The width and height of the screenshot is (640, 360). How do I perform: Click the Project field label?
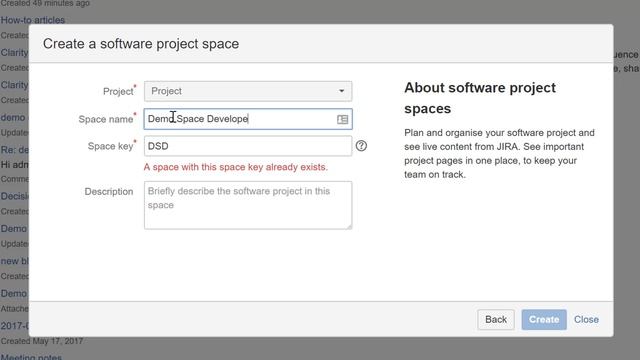[x=118, y=91]
